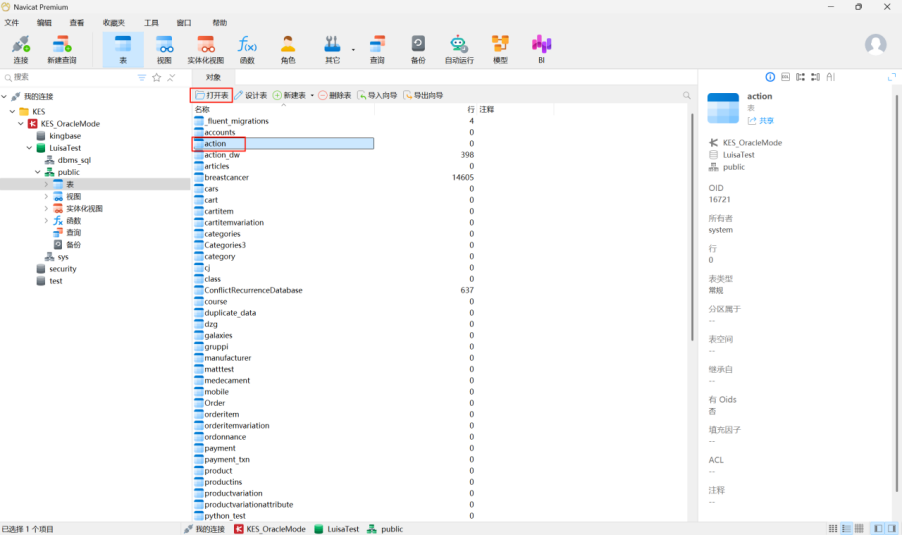Click the Share (共享) link

[x=760, y=120]
